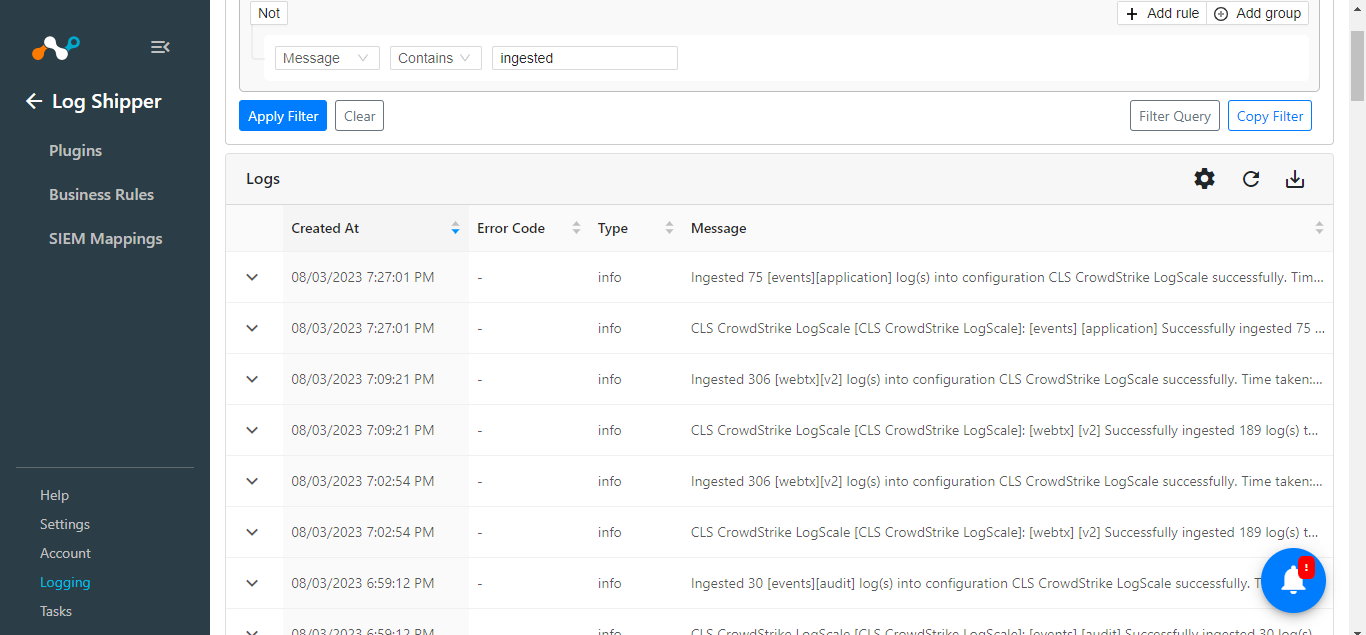Click the Add rule button

tap(1162, 13)
